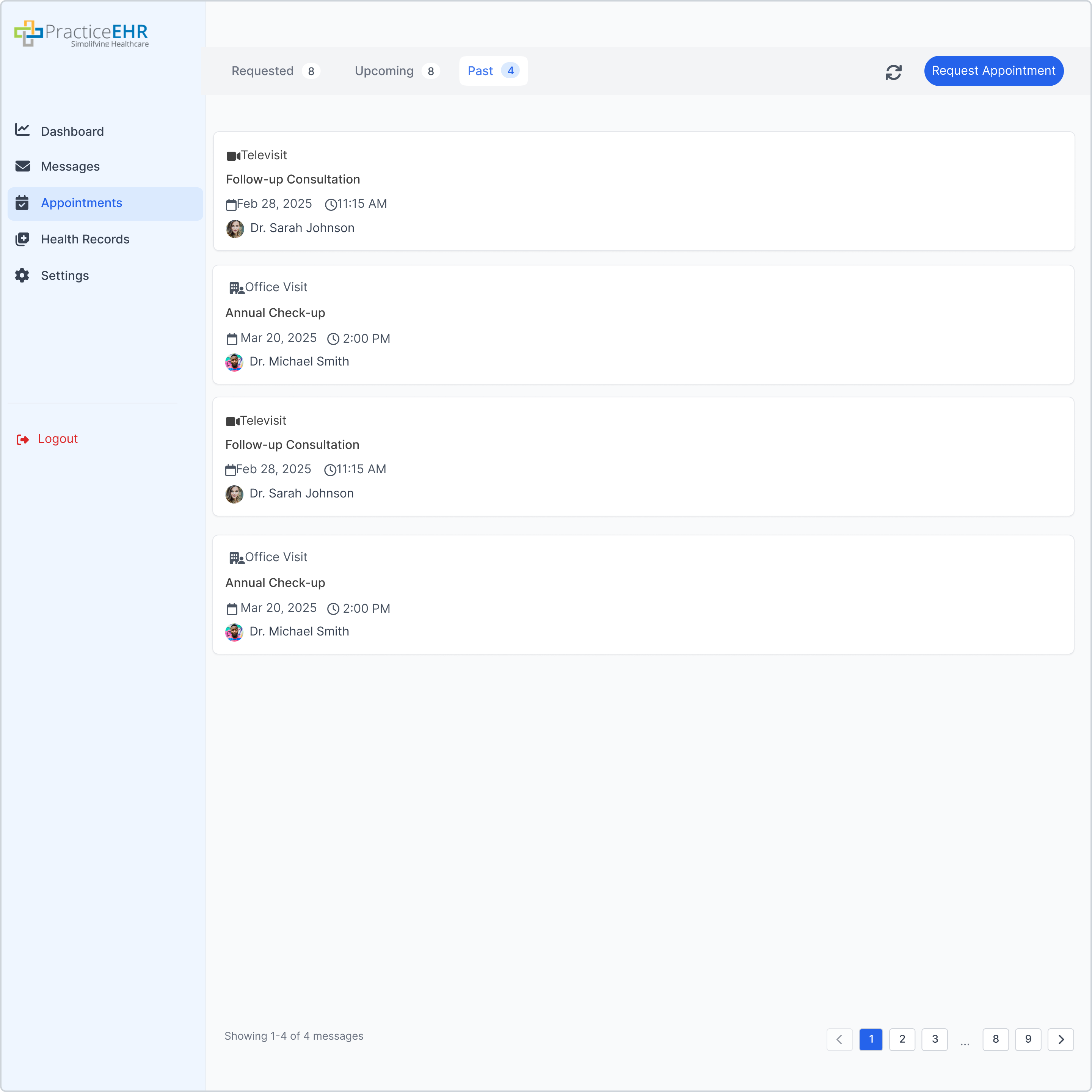Go to page 2 of results
1092x1092 pixels.
click(x=902, y=1039)
